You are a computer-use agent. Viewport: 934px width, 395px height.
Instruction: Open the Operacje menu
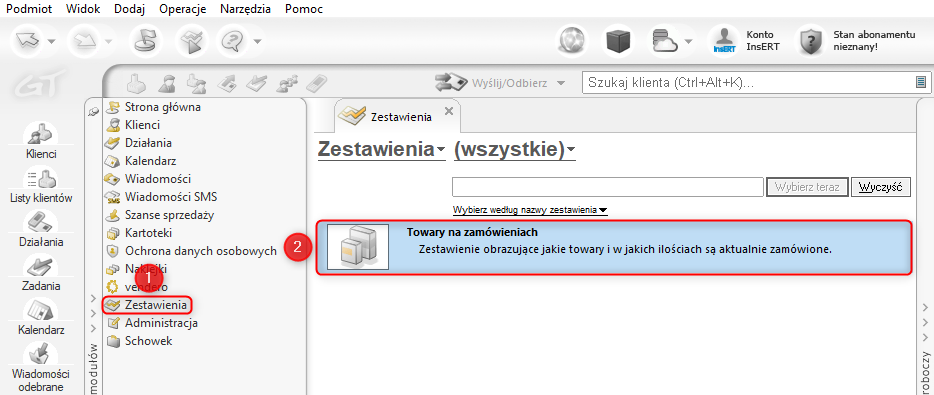click(x=183, y=9)
